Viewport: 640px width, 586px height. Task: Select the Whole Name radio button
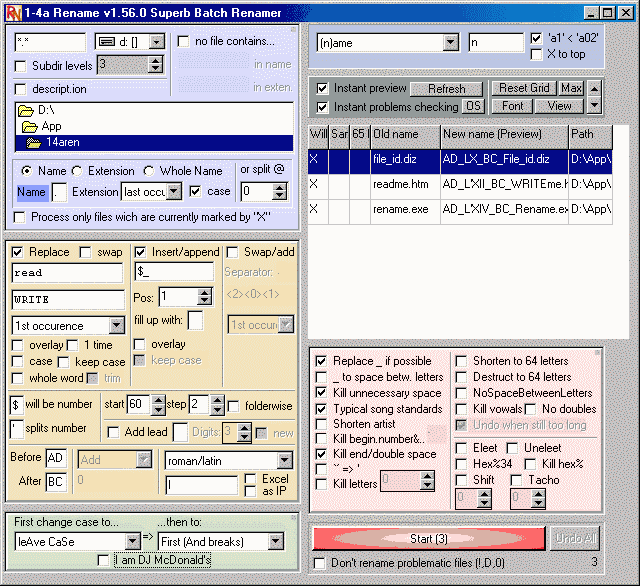149,171
